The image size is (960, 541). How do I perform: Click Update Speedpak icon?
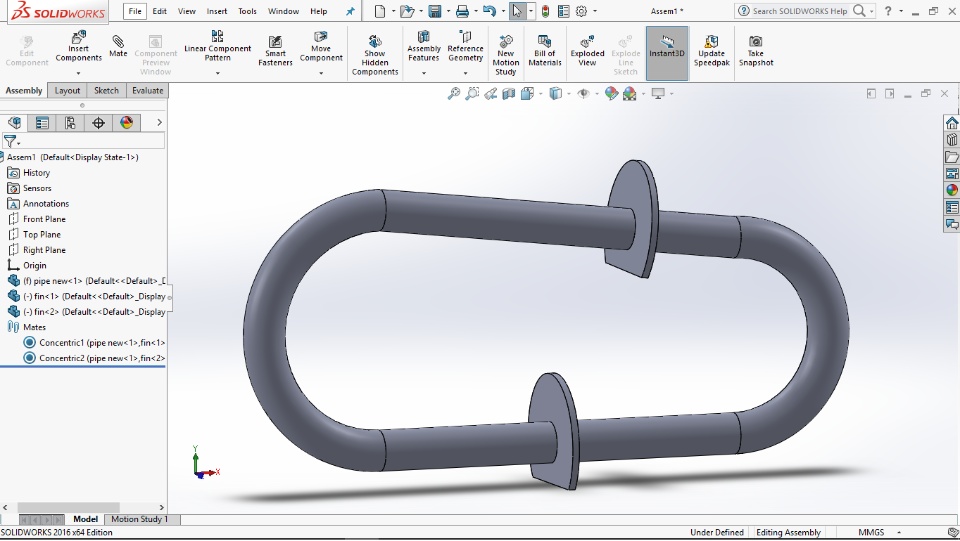point(711,50)
